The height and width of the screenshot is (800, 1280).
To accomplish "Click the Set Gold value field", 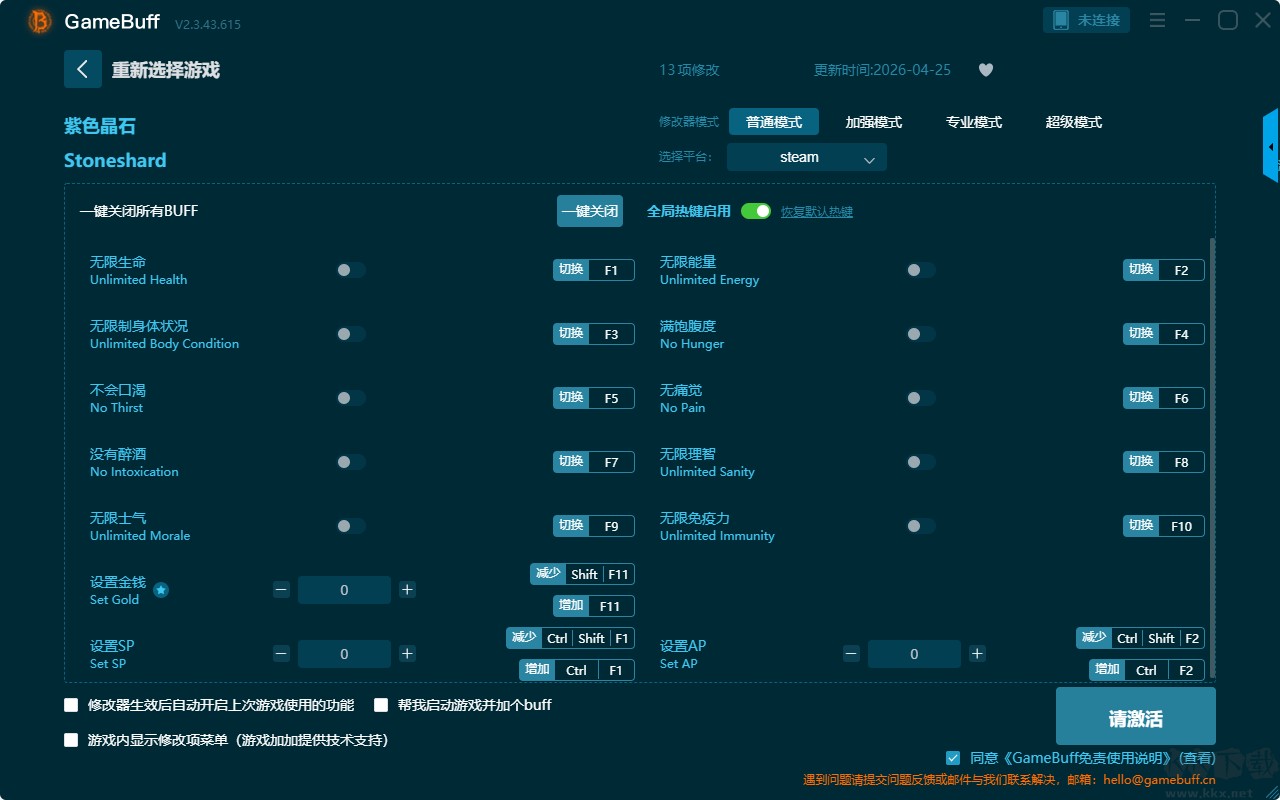I will 344,590.
